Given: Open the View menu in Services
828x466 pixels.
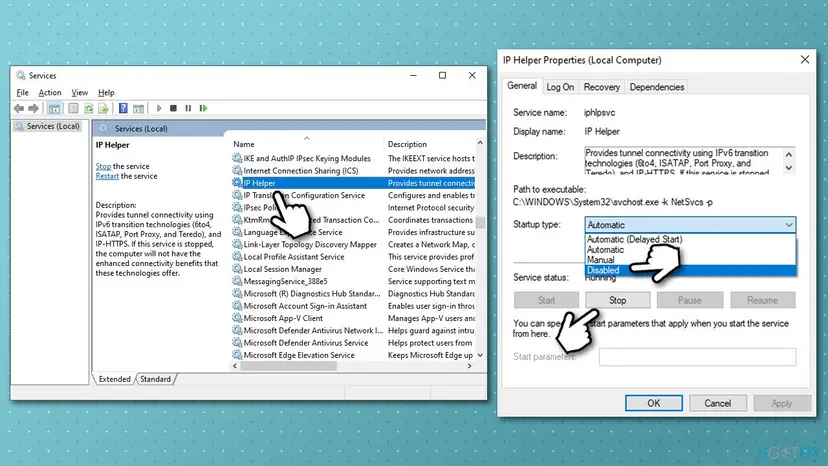Looking at the screenshot, I should click(x=80, y=92).
